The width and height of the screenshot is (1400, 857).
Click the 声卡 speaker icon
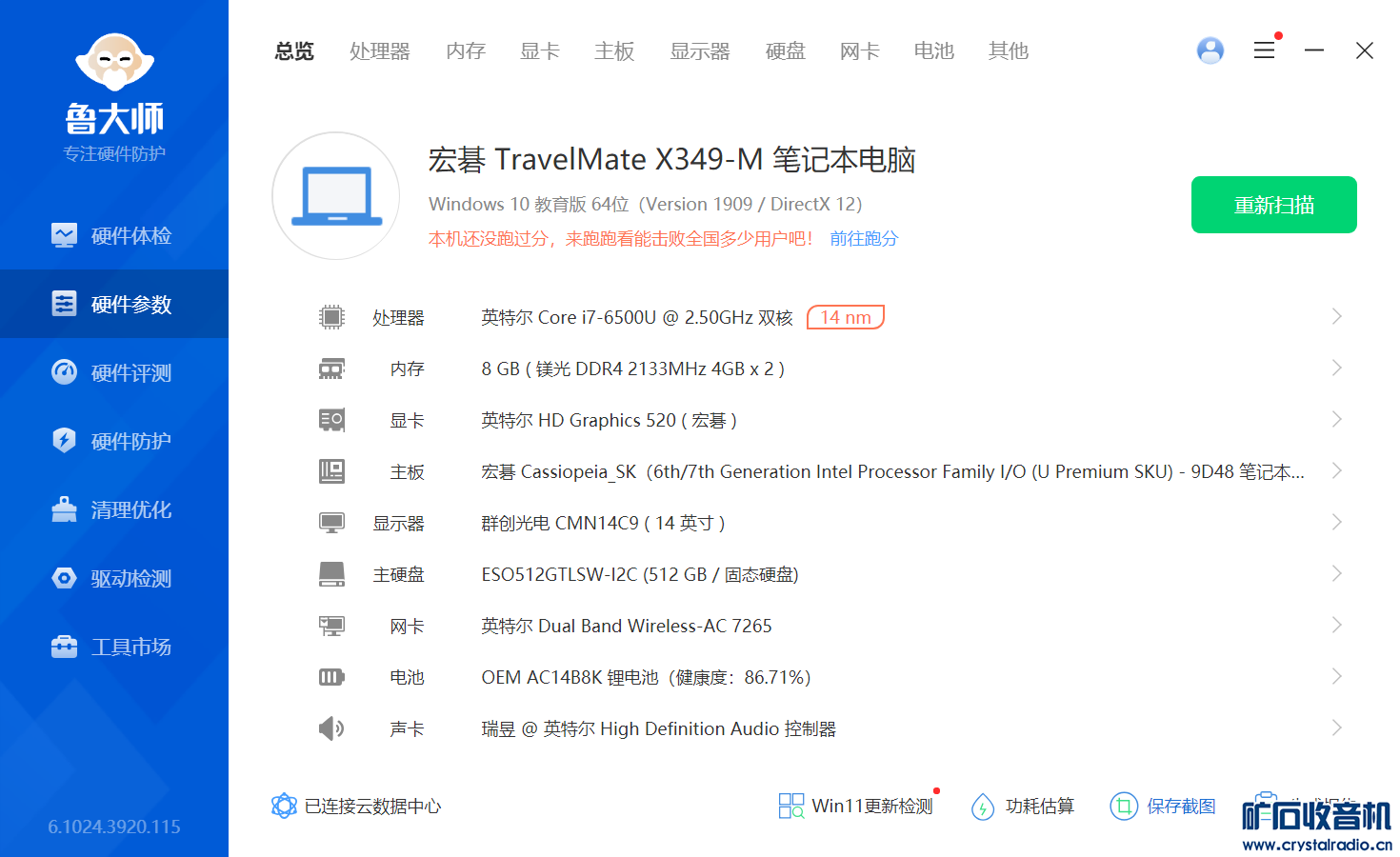click(331, 728)
